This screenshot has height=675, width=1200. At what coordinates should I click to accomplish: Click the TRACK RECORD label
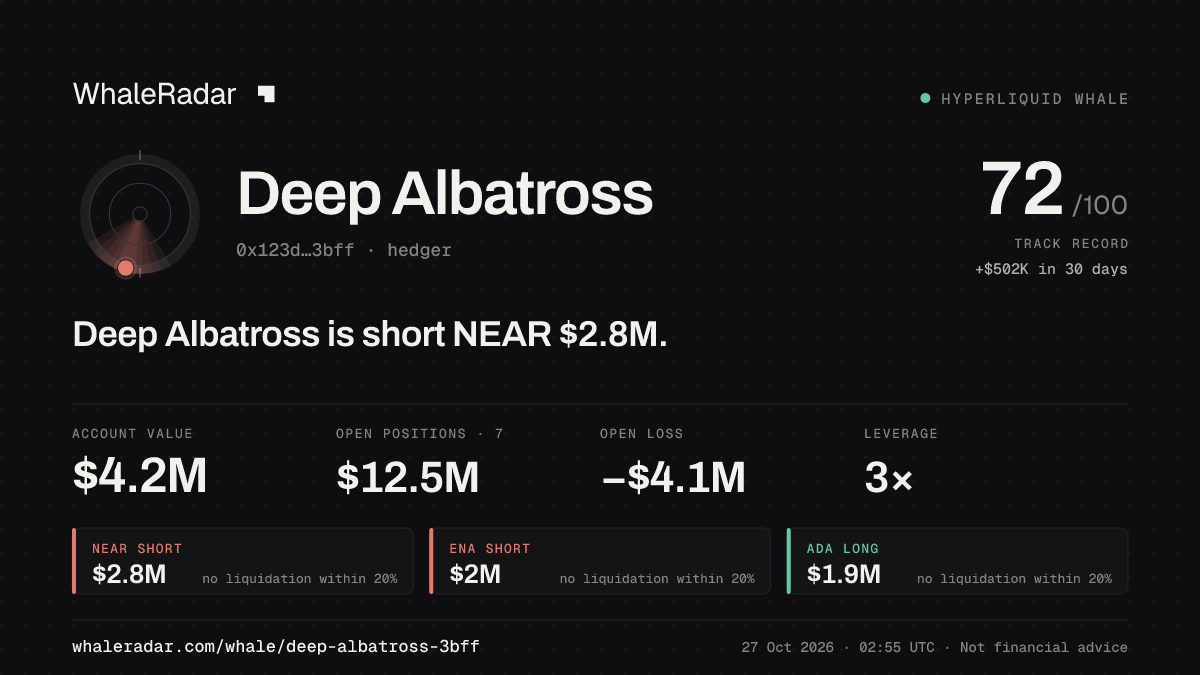tap(1071, 244)
